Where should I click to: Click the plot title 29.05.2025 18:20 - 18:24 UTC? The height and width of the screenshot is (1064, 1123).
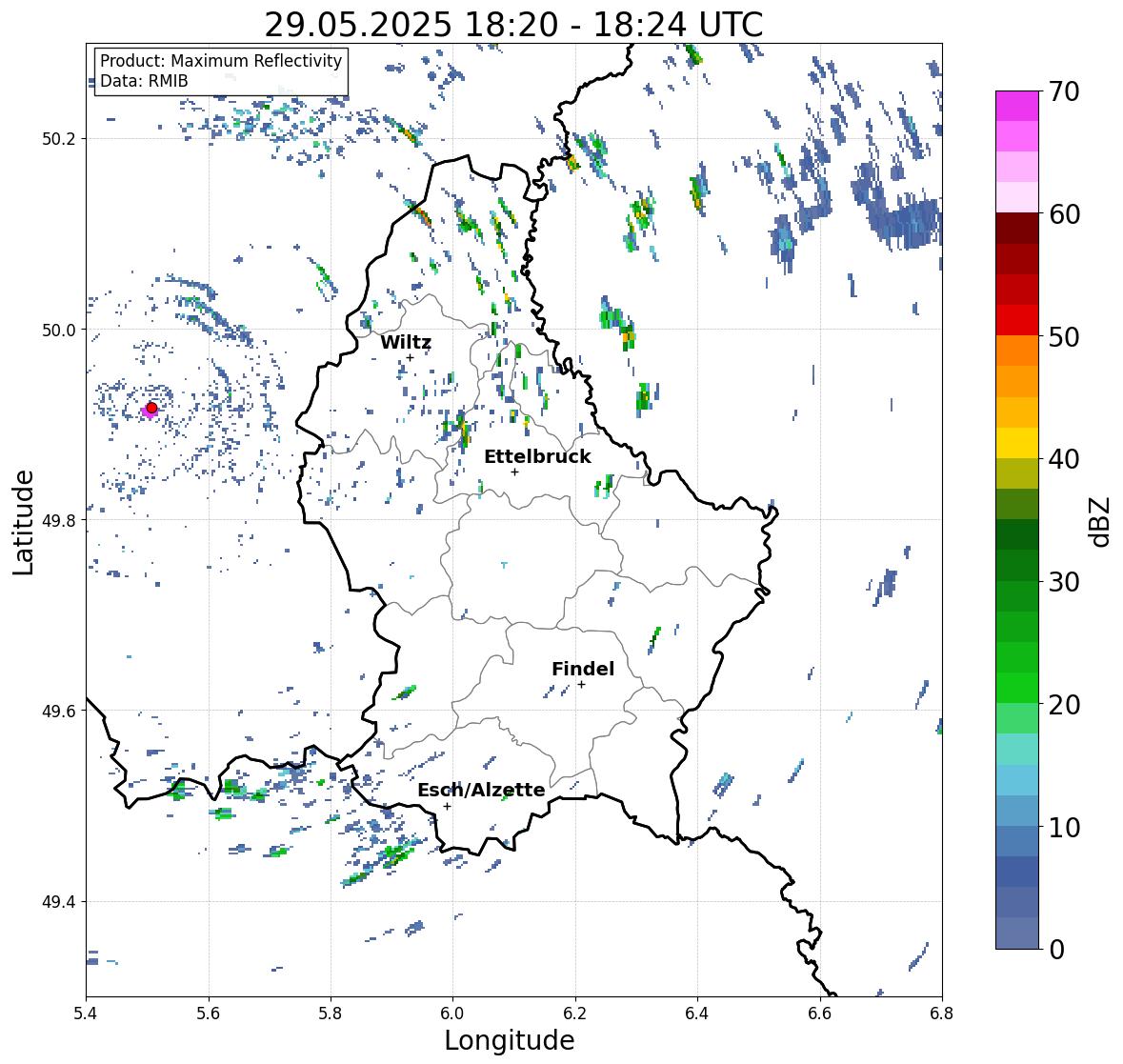(x=513, y=25)
